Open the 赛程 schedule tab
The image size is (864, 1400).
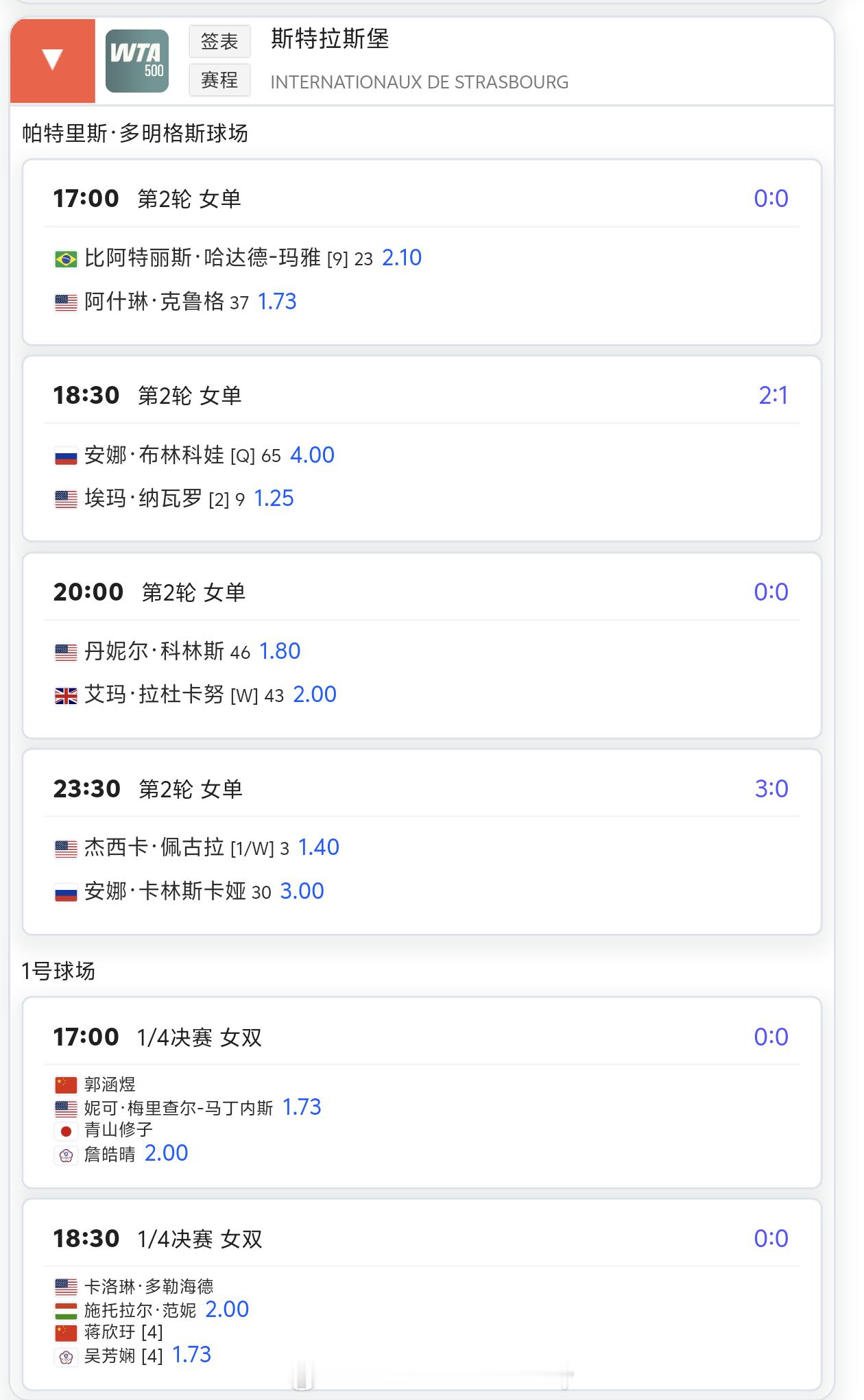[x=219, y=80]
